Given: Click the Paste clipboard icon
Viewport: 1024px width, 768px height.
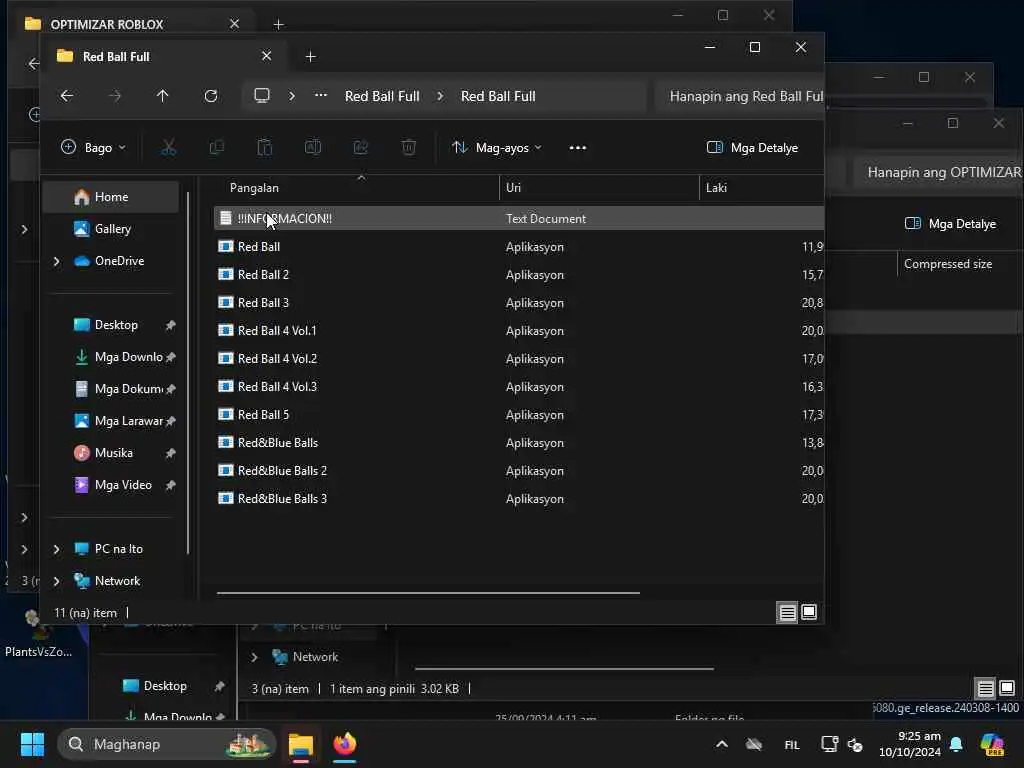Looking at the screenshot, I should 264,148.
